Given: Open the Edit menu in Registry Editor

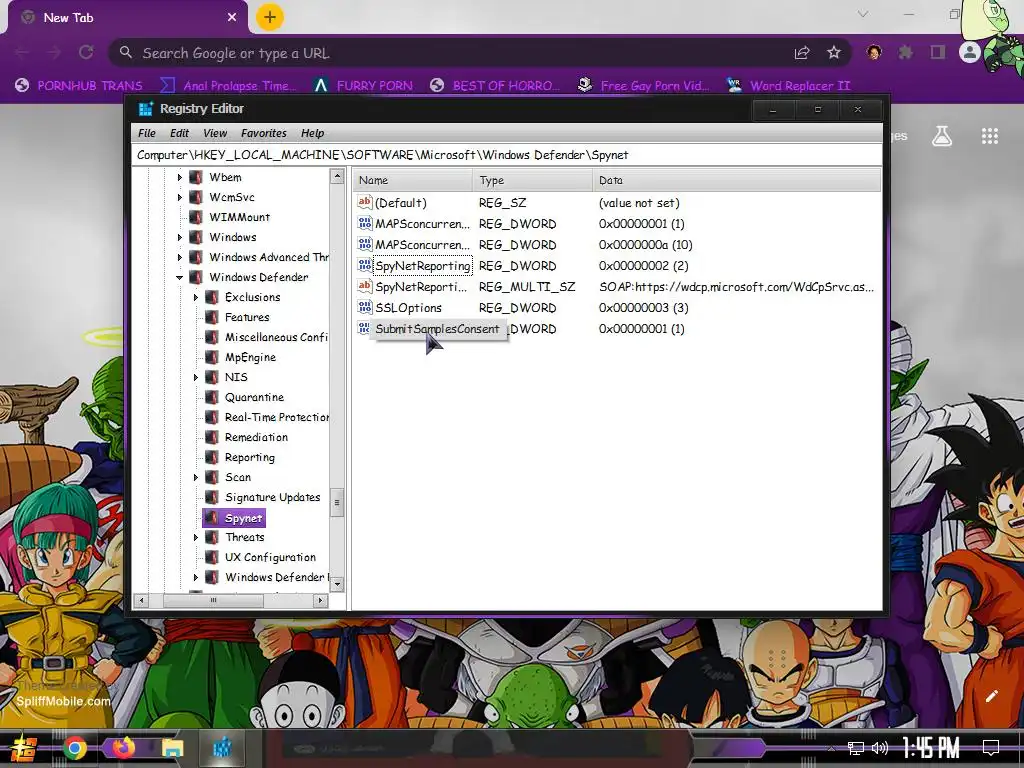Looking at the screenshot, I should [x=179, y=133].
